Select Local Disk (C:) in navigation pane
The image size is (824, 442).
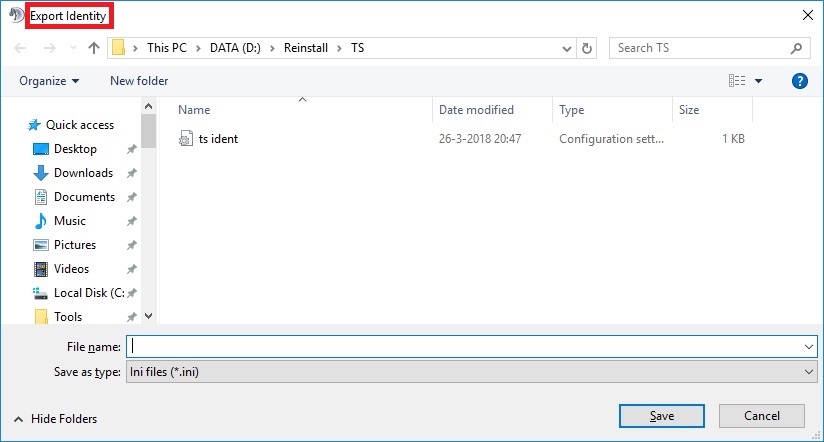point(88,293)
